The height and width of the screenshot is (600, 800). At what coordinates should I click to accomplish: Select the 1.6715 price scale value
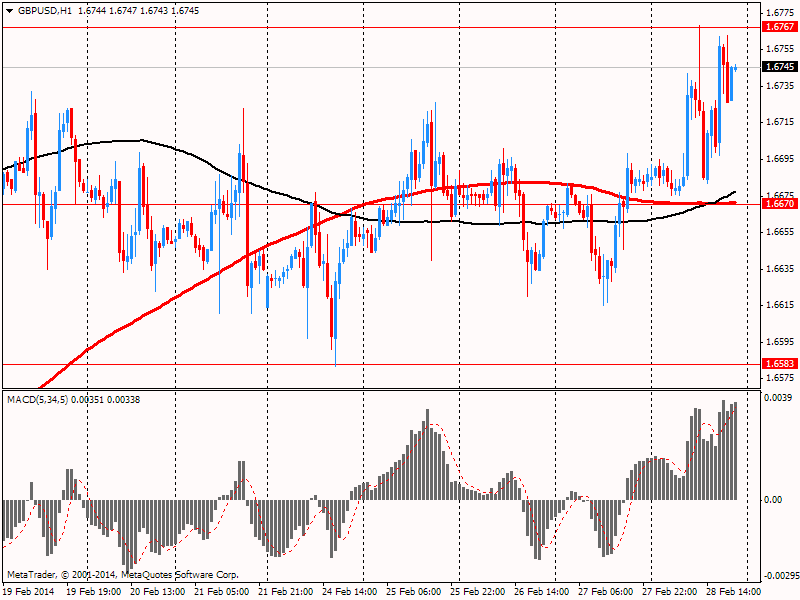pyautogui.click(x=781, y=122)
